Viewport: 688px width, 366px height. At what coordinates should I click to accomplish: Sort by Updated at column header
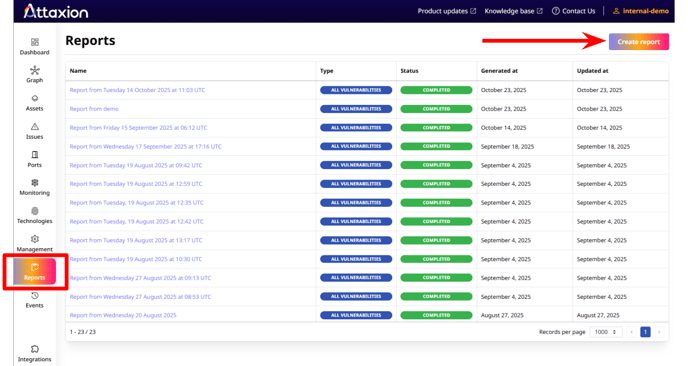tap(592, 71)
